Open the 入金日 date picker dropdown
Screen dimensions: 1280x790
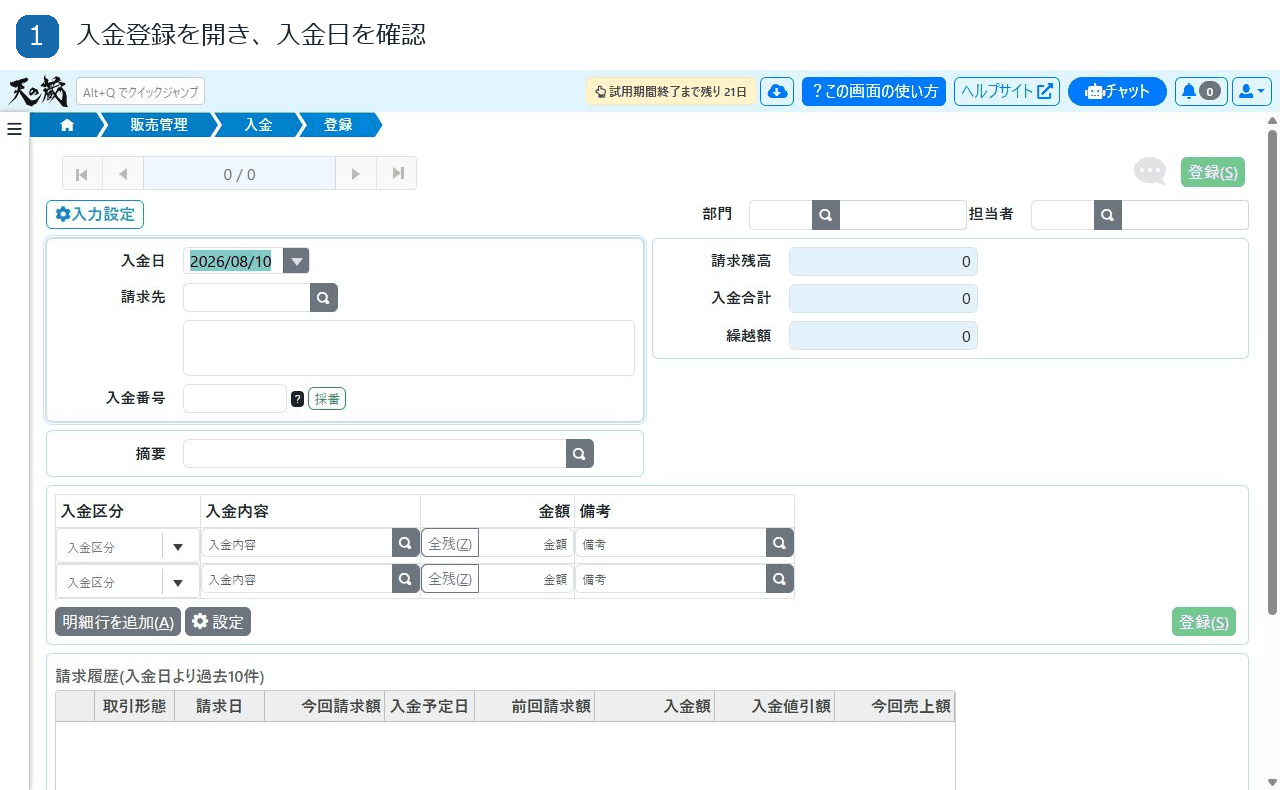click(x=296, y=261)
